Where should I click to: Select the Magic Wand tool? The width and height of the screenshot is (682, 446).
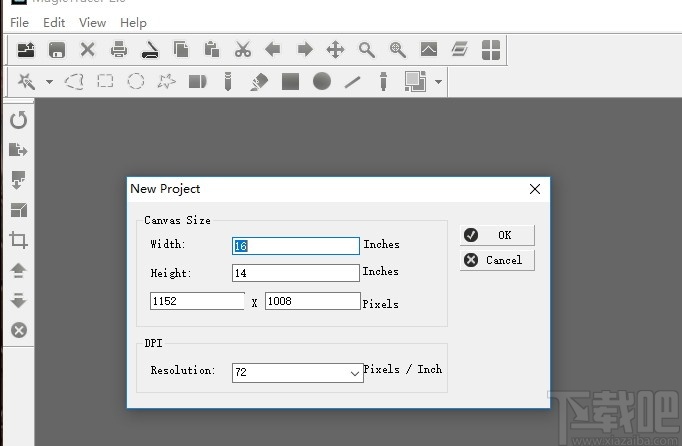coord(26,81)
